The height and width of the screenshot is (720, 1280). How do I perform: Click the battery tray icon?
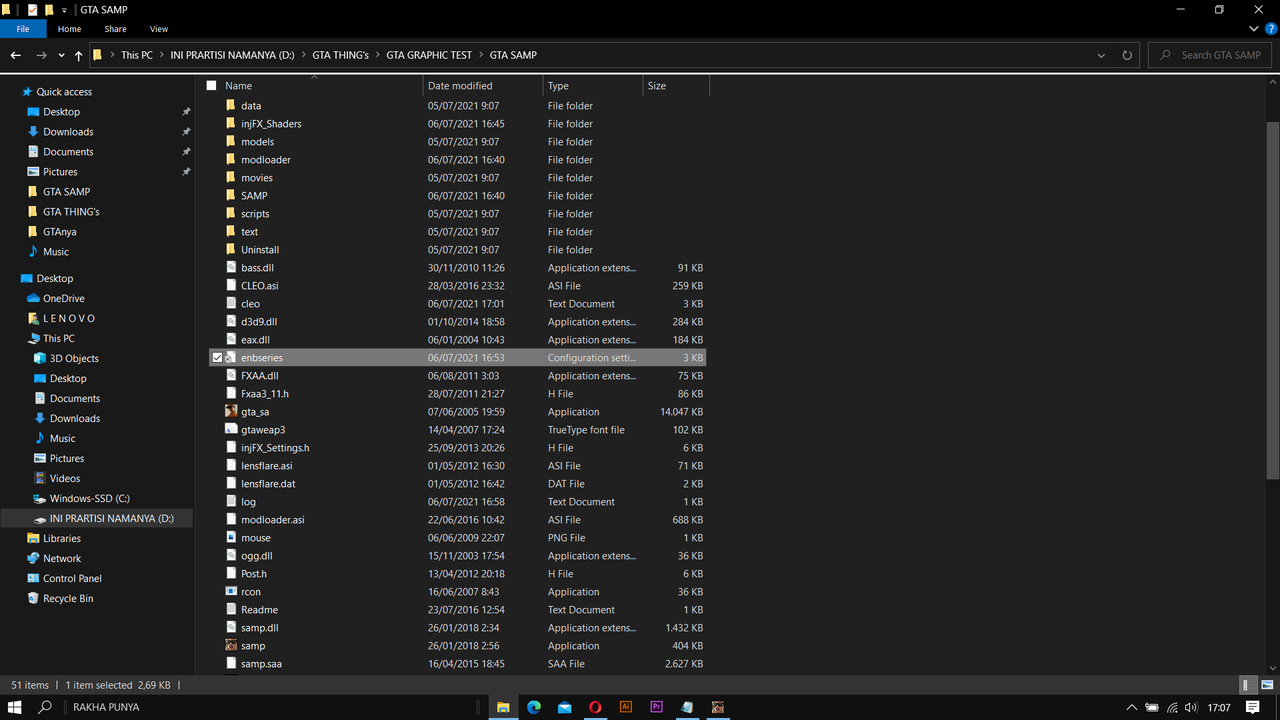(1152, 707)
